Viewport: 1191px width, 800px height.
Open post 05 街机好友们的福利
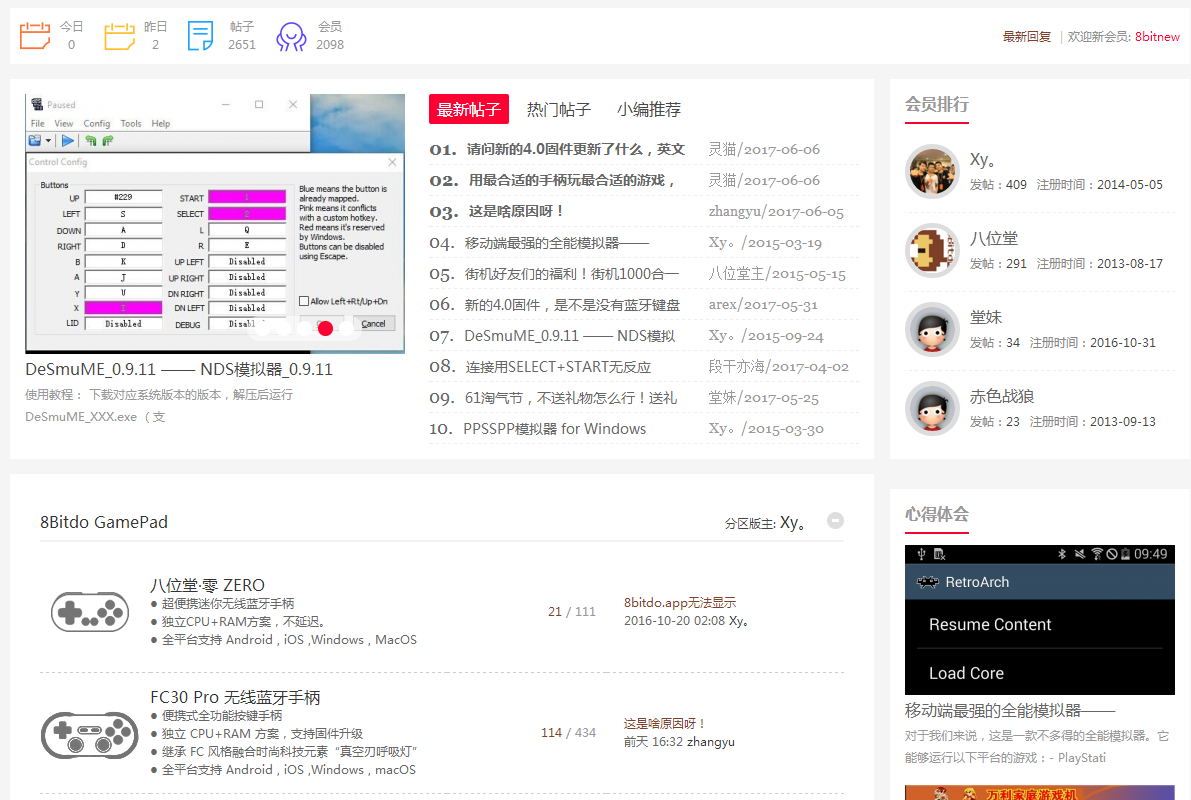(572, 274)
